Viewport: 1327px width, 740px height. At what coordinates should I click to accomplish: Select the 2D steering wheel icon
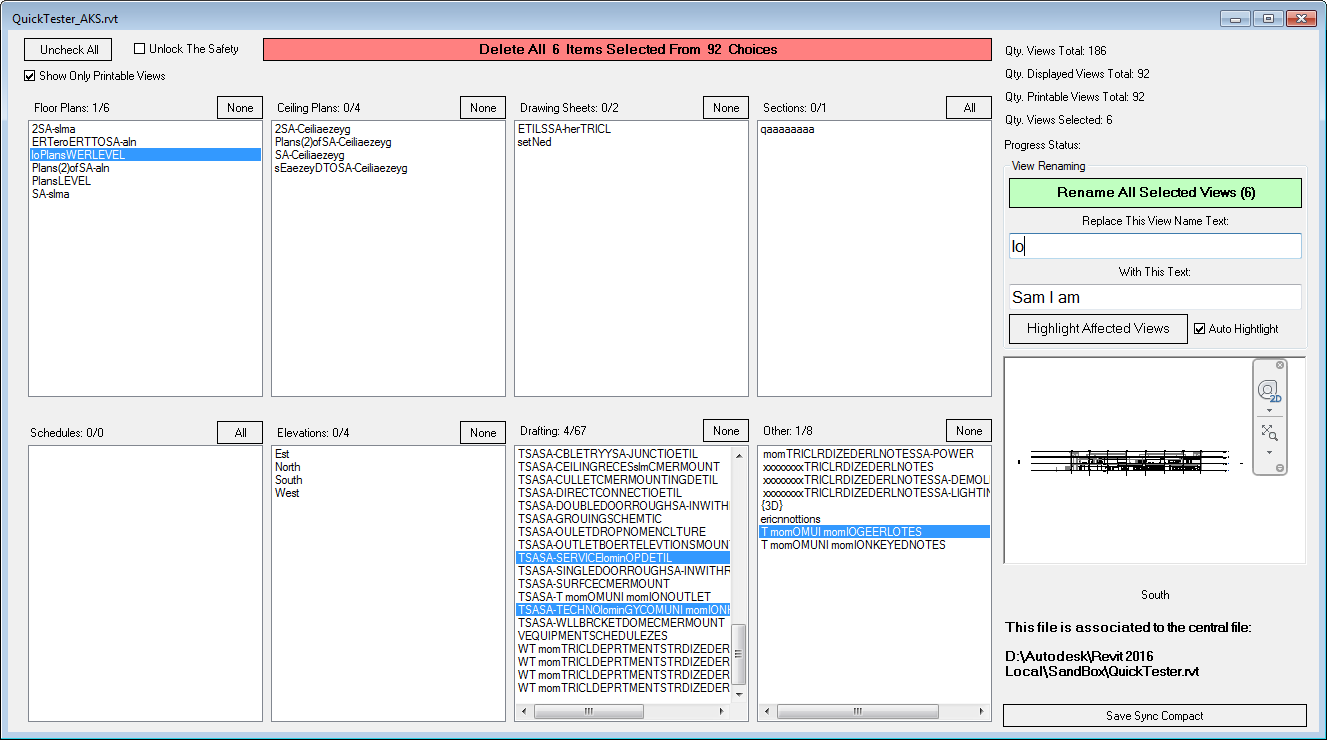(x=1268, y=390)
